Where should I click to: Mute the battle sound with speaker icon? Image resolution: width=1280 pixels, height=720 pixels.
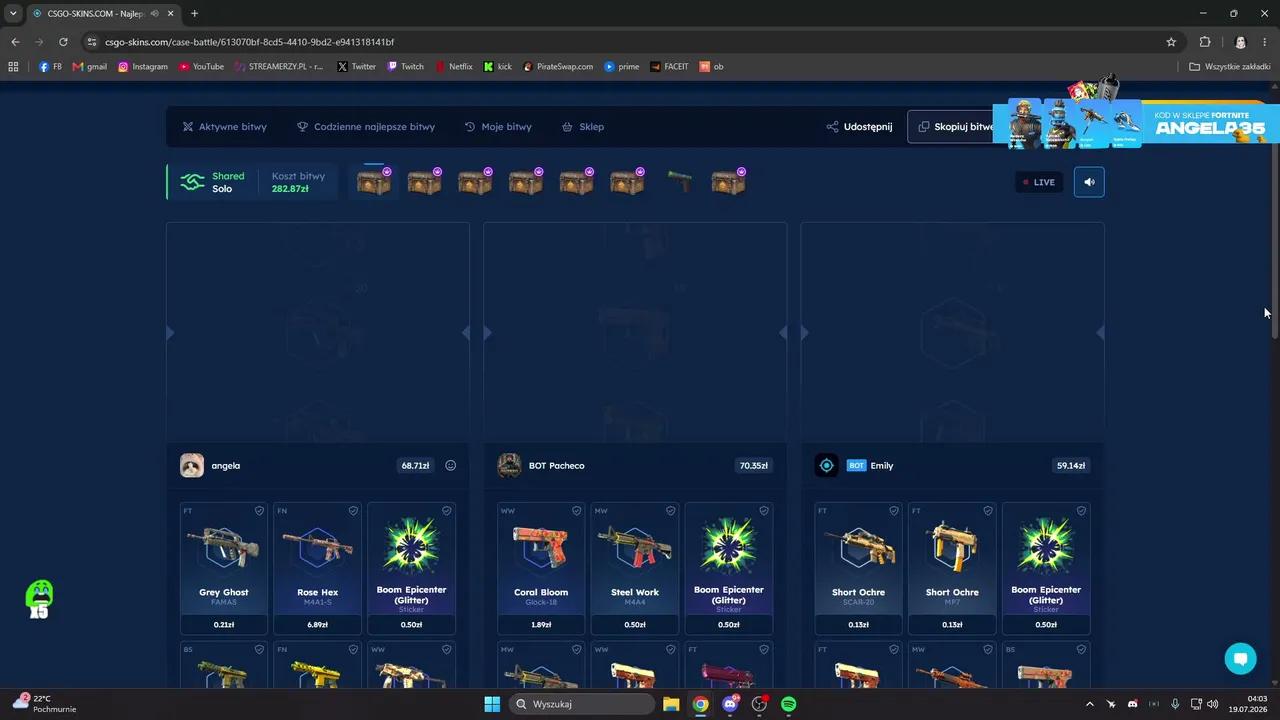click(1089, 182)
